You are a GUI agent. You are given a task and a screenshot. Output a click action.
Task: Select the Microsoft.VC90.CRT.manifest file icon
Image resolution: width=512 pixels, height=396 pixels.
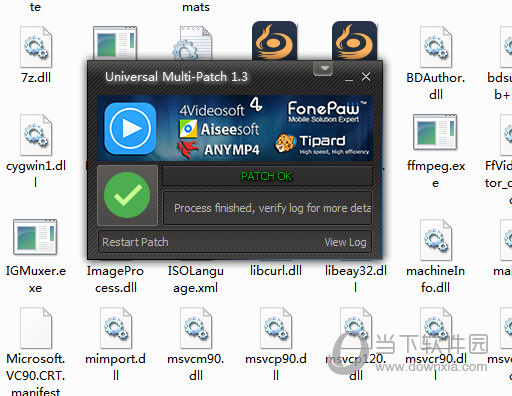click(36, 328)
